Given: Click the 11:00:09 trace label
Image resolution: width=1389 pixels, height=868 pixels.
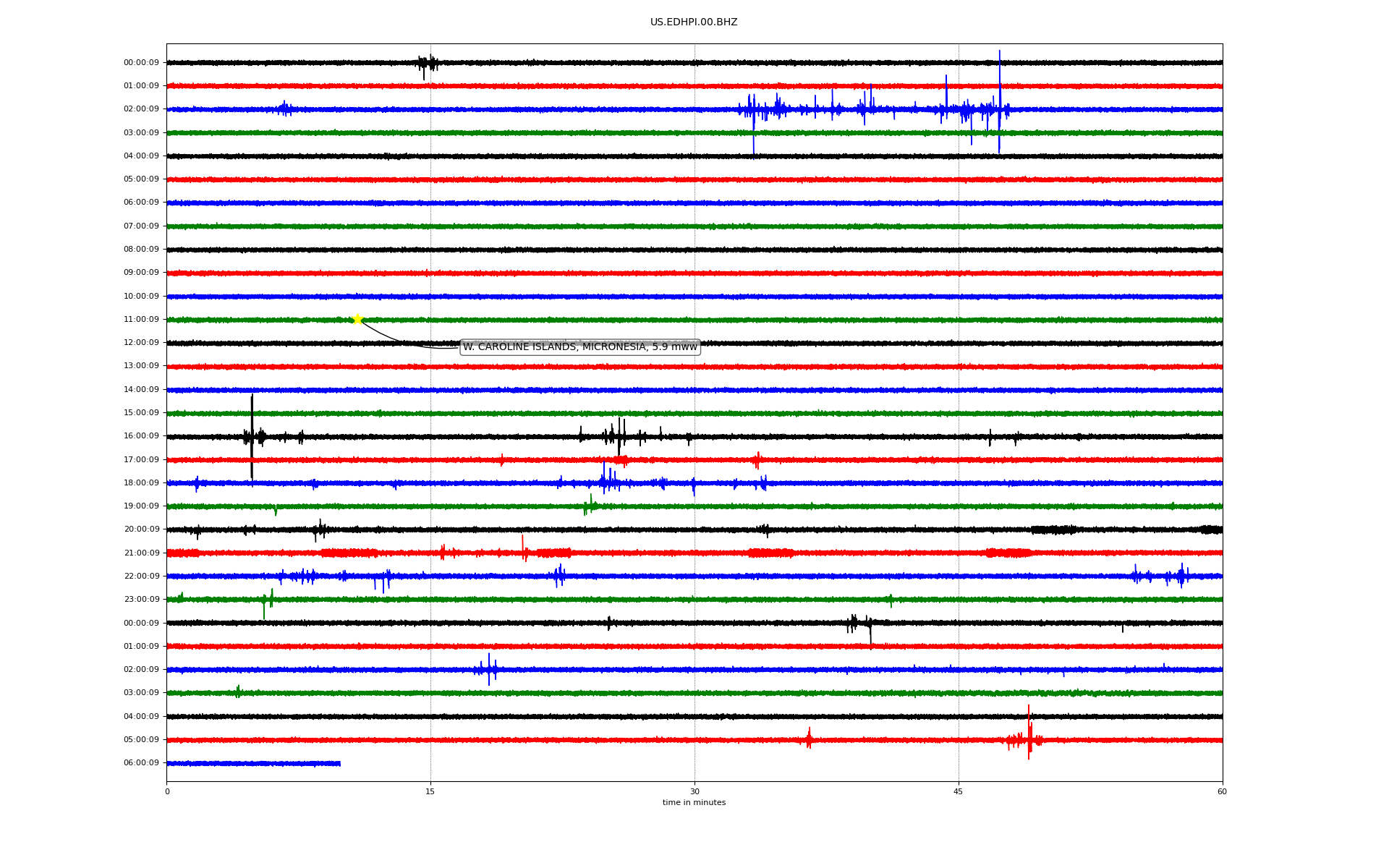Looking at the screenshot, I should [141, 320].
